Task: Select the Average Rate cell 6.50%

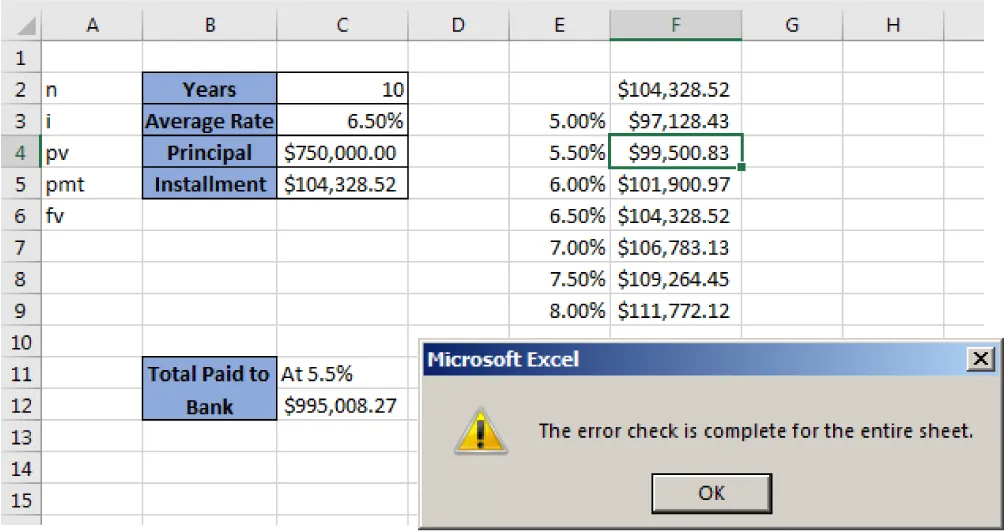Action: point(342,122)
